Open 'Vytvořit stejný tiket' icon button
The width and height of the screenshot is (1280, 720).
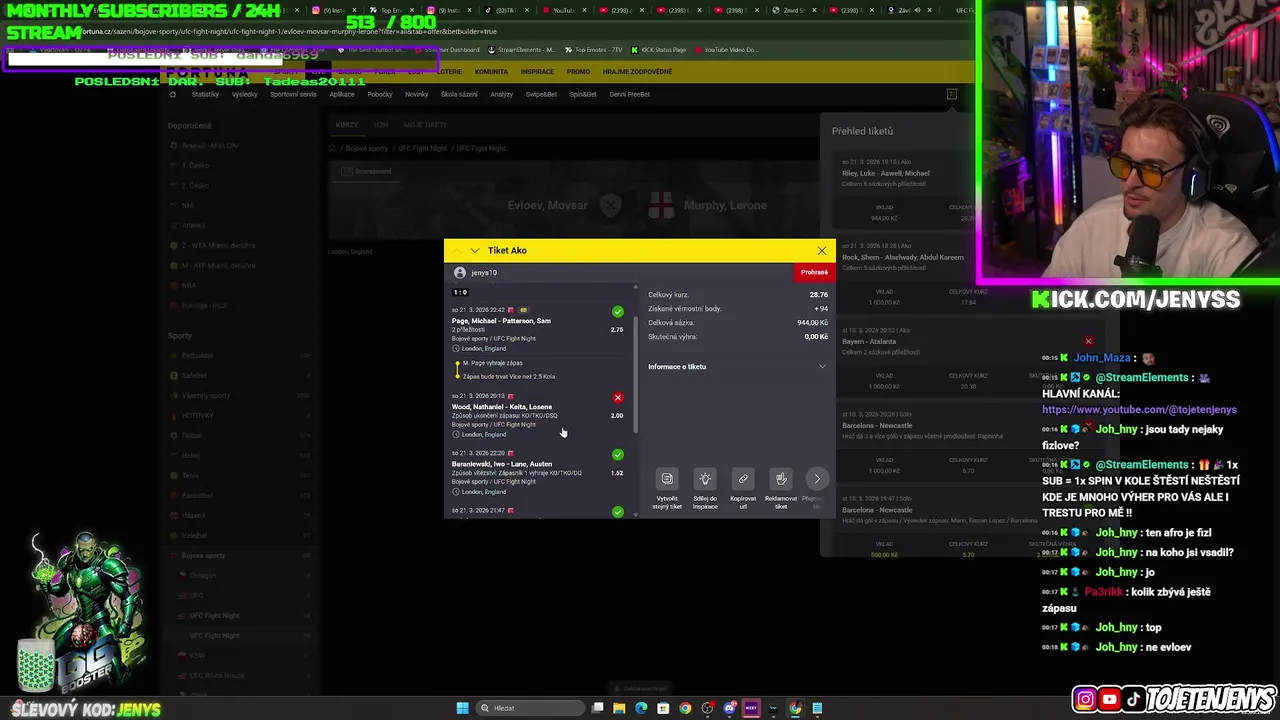point(667,479)
